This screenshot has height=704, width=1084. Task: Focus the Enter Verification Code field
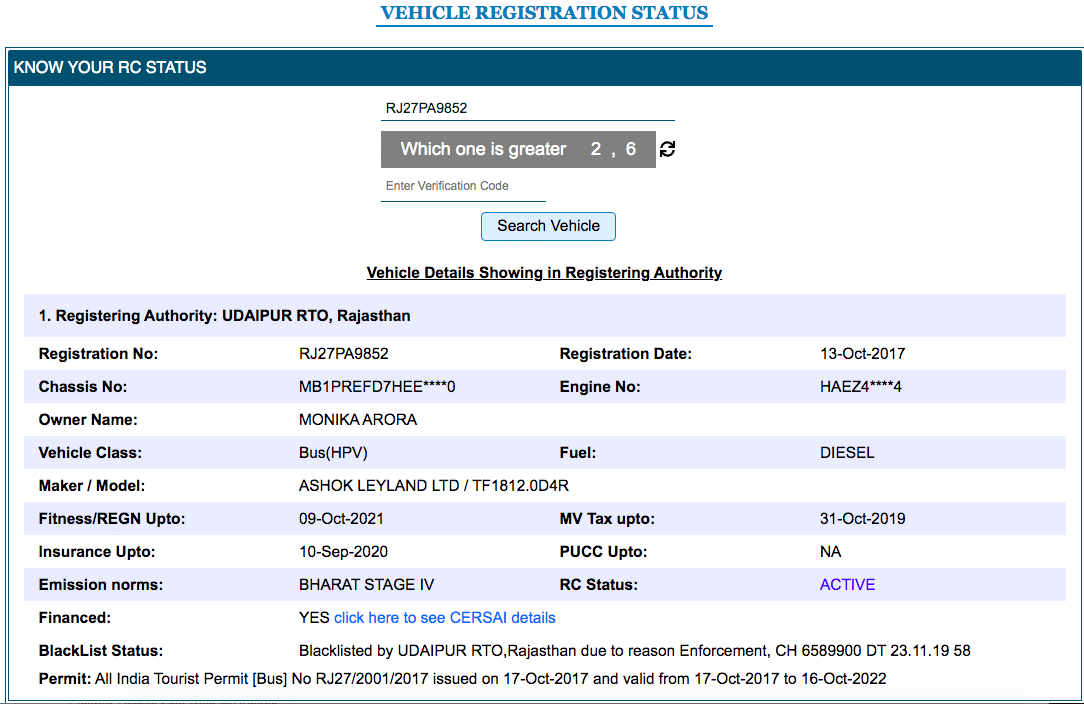[x=463, y=186]
